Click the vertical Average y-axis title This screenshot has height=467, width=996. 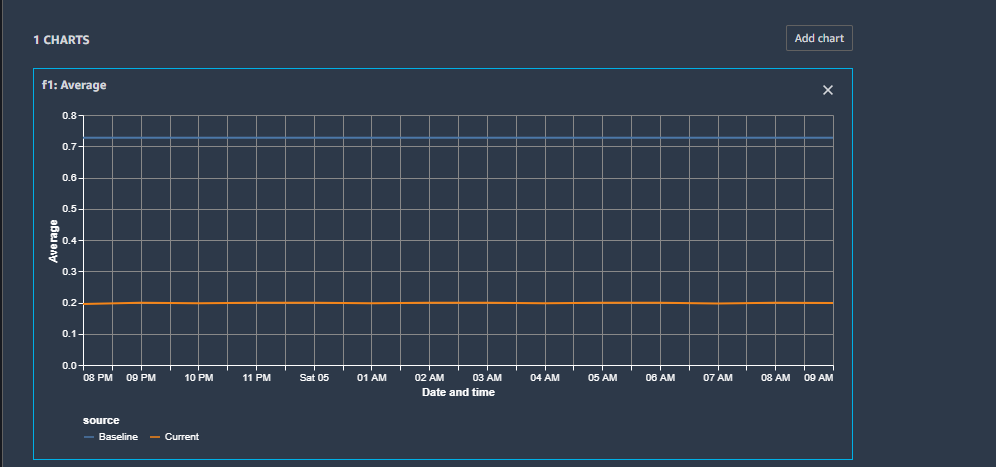(54, 241)
